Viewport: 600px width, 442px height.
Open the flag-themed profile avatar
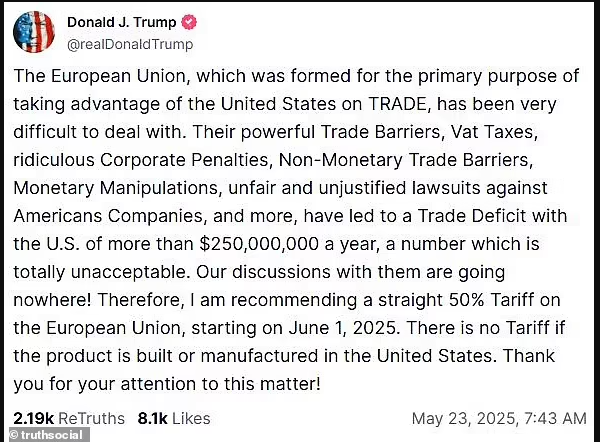click(34, 32)
